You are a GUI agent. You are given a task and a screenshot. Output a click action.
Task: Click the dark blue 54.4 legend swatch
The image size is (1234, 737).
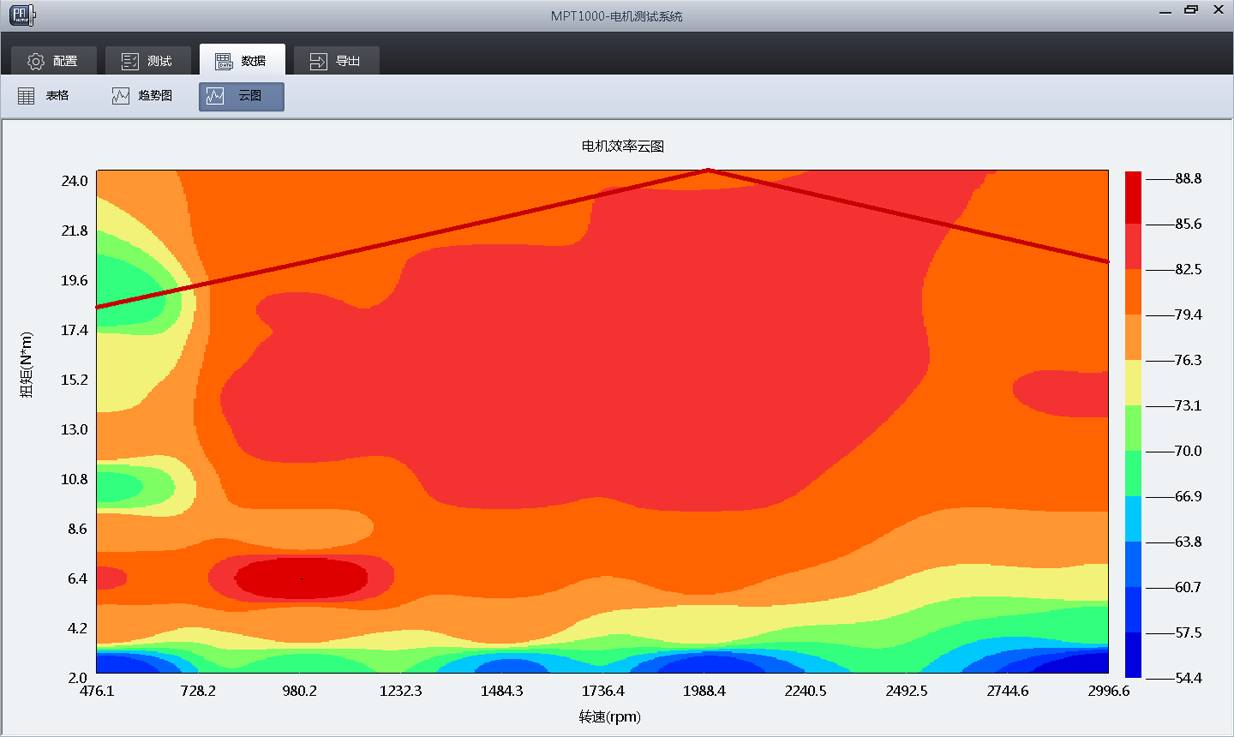(1133, 655)
